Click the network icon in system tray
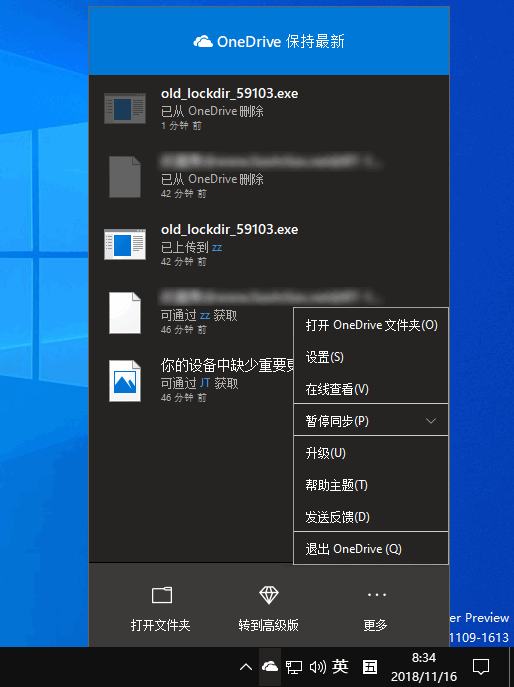The image size is (514, 687). click(294, 667)
